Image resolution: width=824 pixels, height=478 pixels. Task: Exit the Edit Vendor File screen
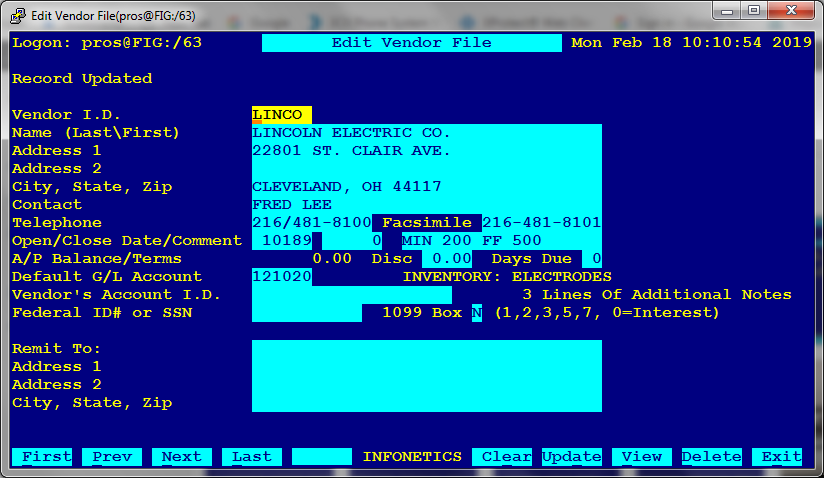point(777,457)
